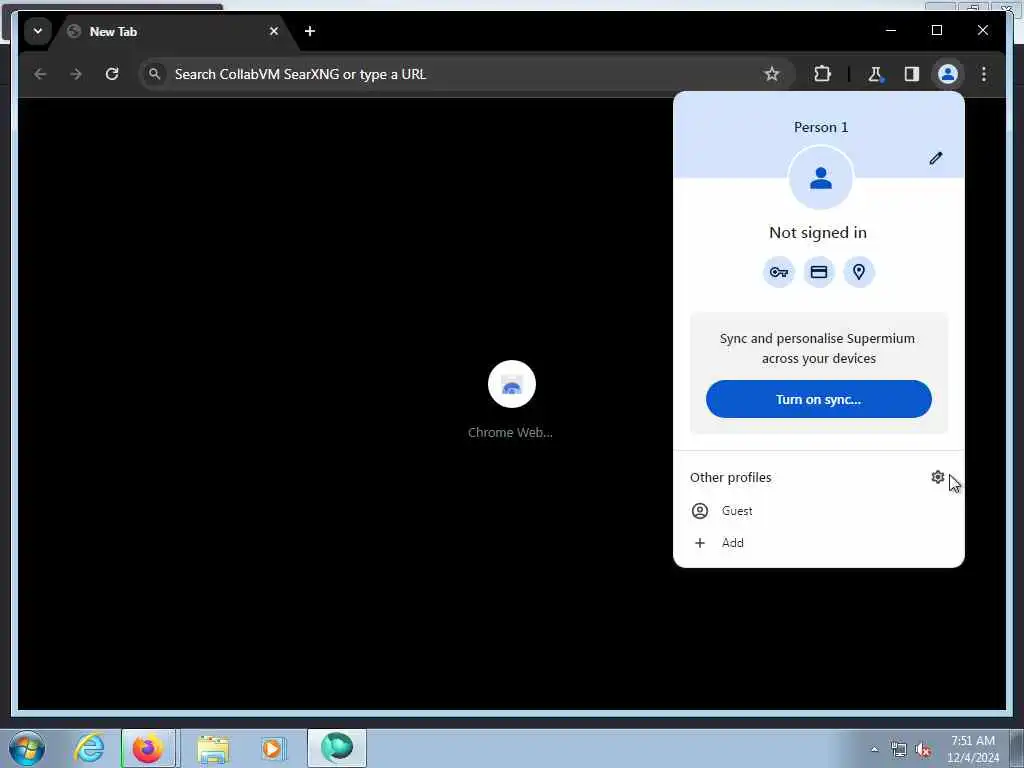Switch to Firefox in taskbar

tap(148, 748)
